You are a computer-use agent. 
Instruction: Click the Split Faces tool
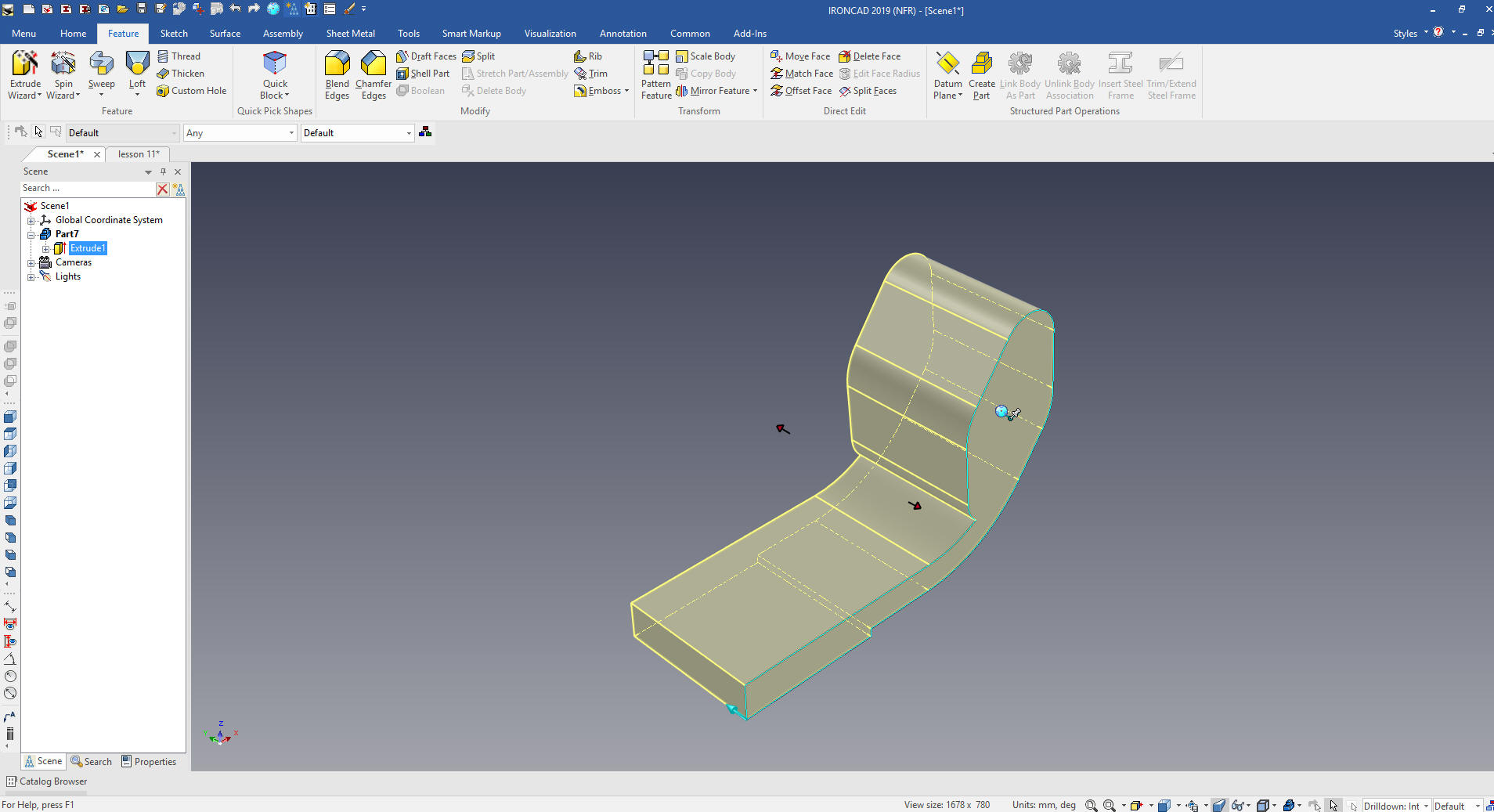[868, 91]
